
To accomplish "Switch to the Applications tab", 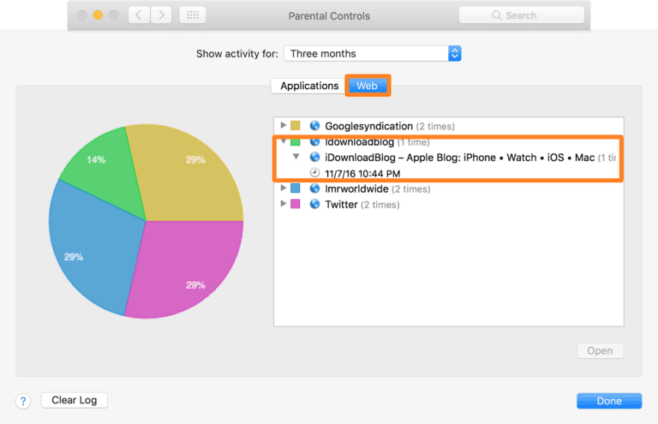I will pyautogui.click(x=309, y=86).
